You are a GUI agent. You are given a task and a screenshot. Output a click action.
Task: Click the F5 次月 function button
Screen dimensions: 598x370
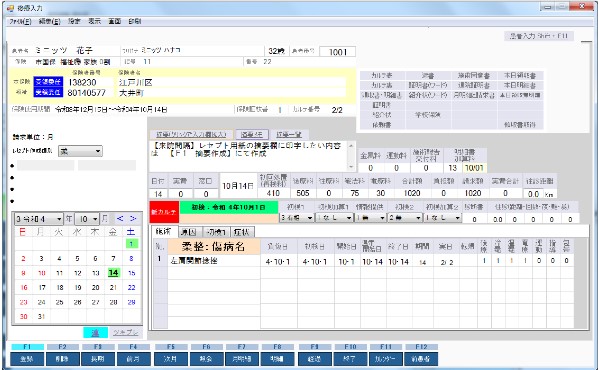click(x=170, y=359)
